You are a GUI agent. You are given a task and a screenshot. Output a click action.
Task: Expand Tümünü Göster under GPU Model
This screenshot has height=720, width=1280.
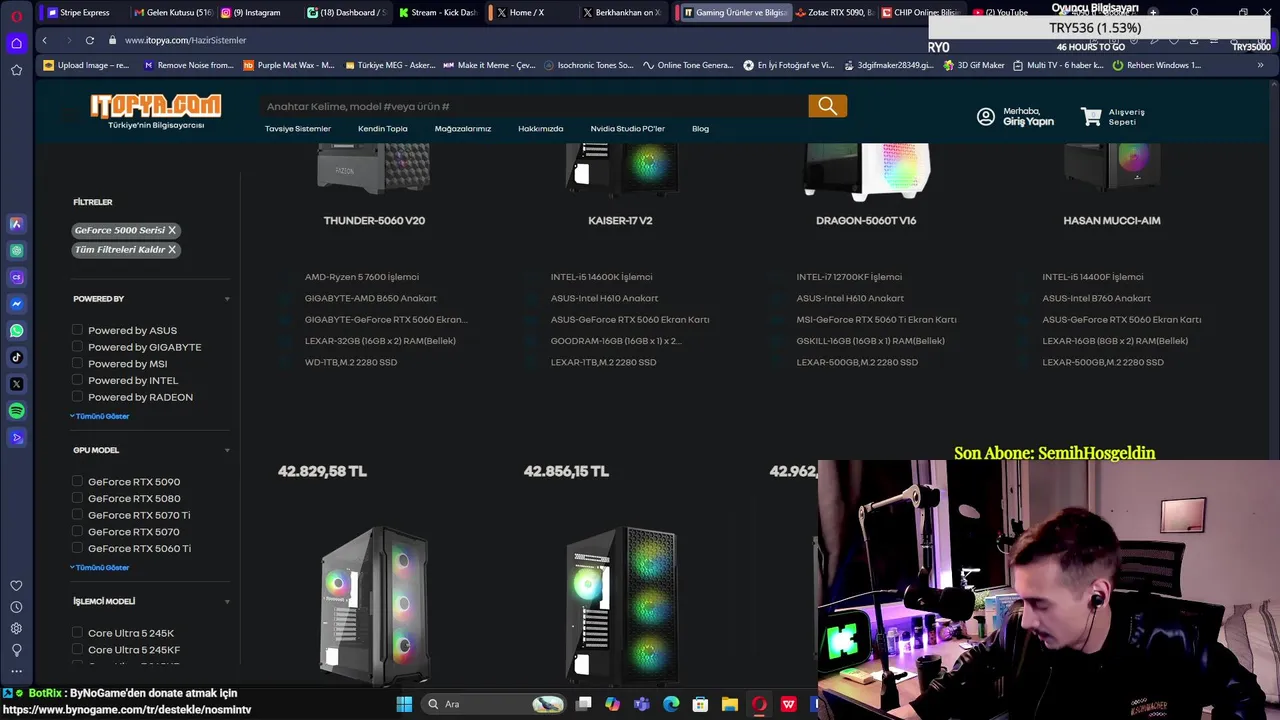tap(100, 567)
